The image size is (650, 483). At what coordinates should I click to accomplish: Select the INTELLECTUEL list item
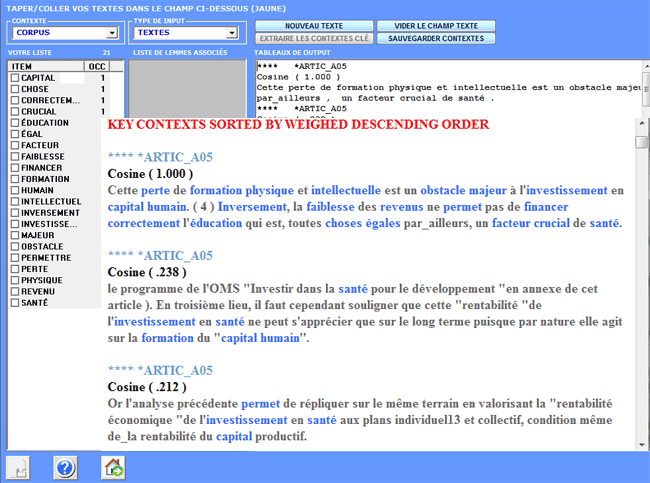(51, 201)
